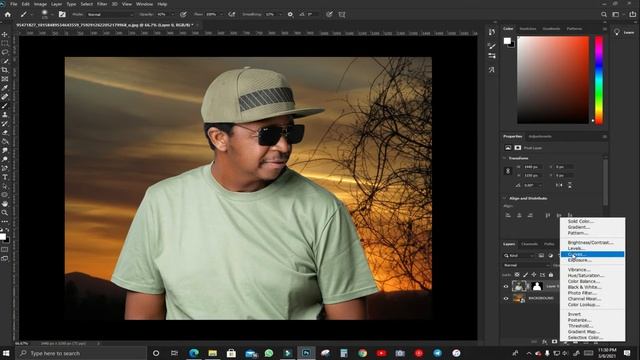Hide the BACKGROUND layer eye icon
640x360 pixels.
[506, 298]
